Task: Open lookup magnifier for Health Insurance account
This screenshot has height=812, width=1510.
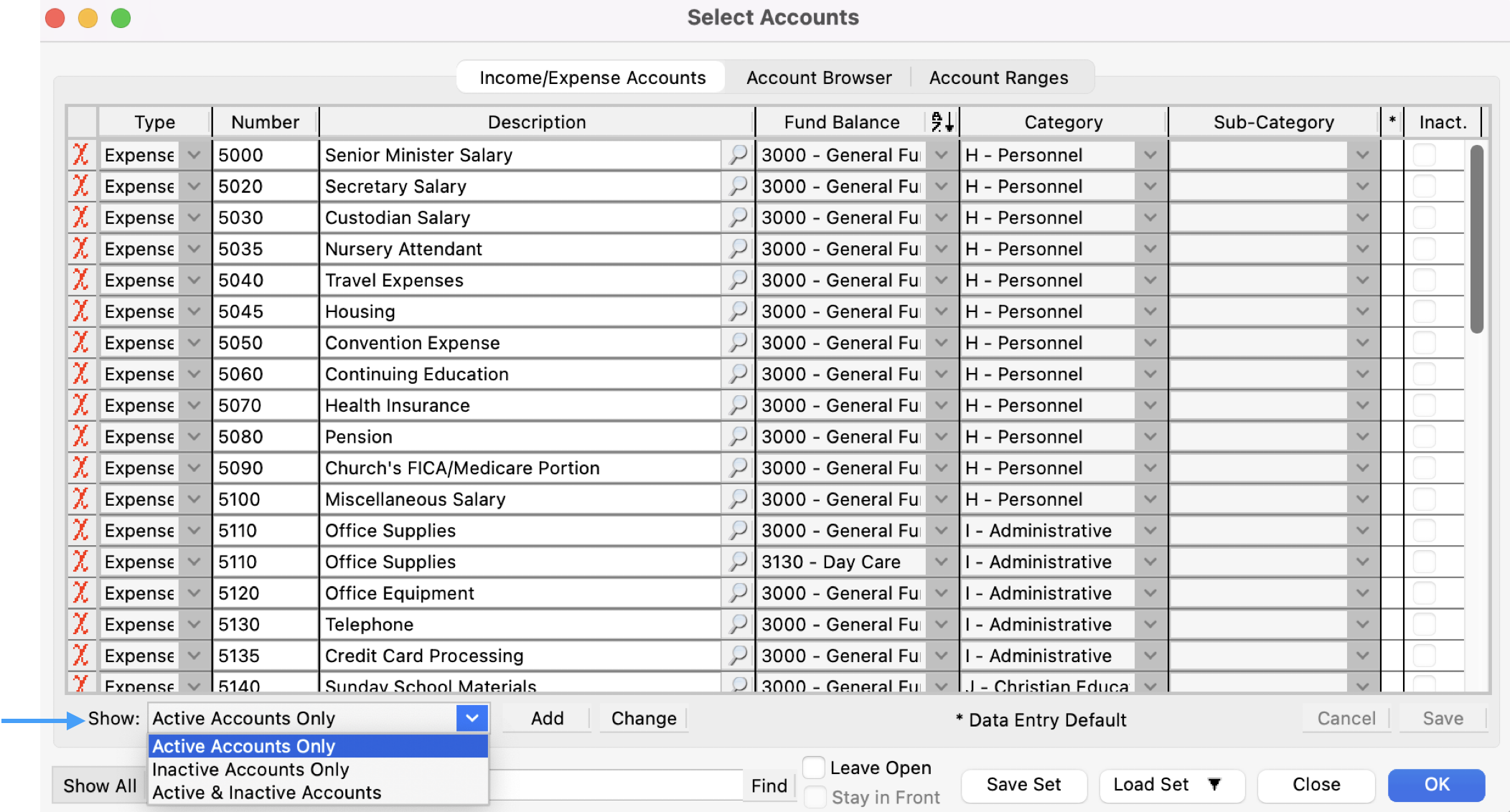Action: pos(738,405)
